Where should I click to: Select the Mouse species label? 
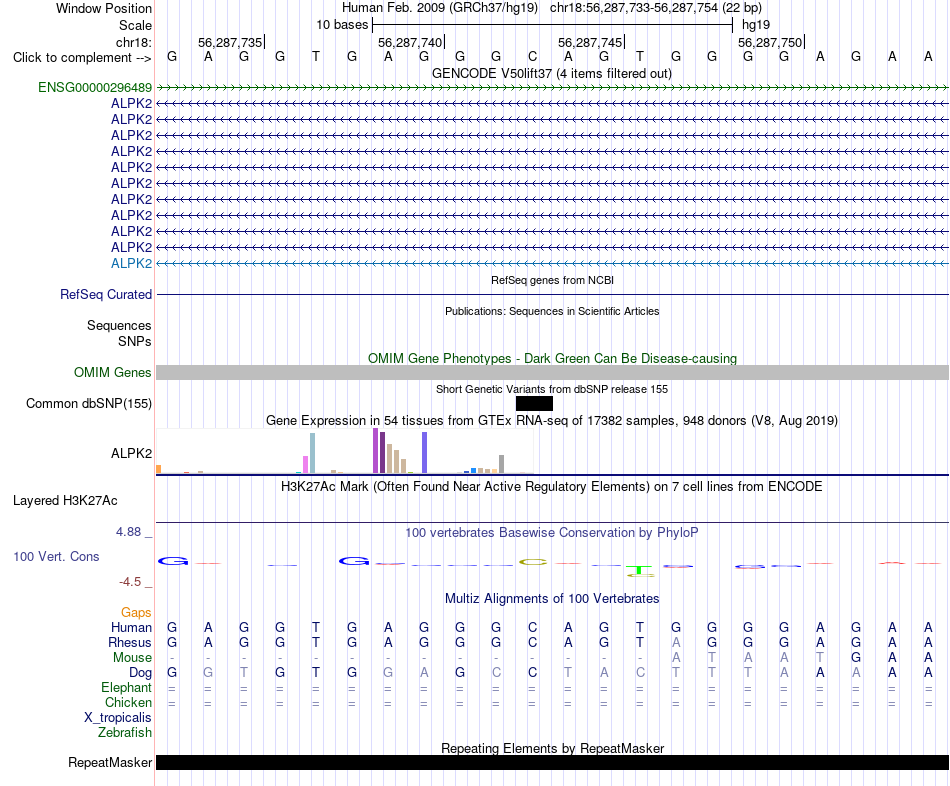tap(132, 658)
